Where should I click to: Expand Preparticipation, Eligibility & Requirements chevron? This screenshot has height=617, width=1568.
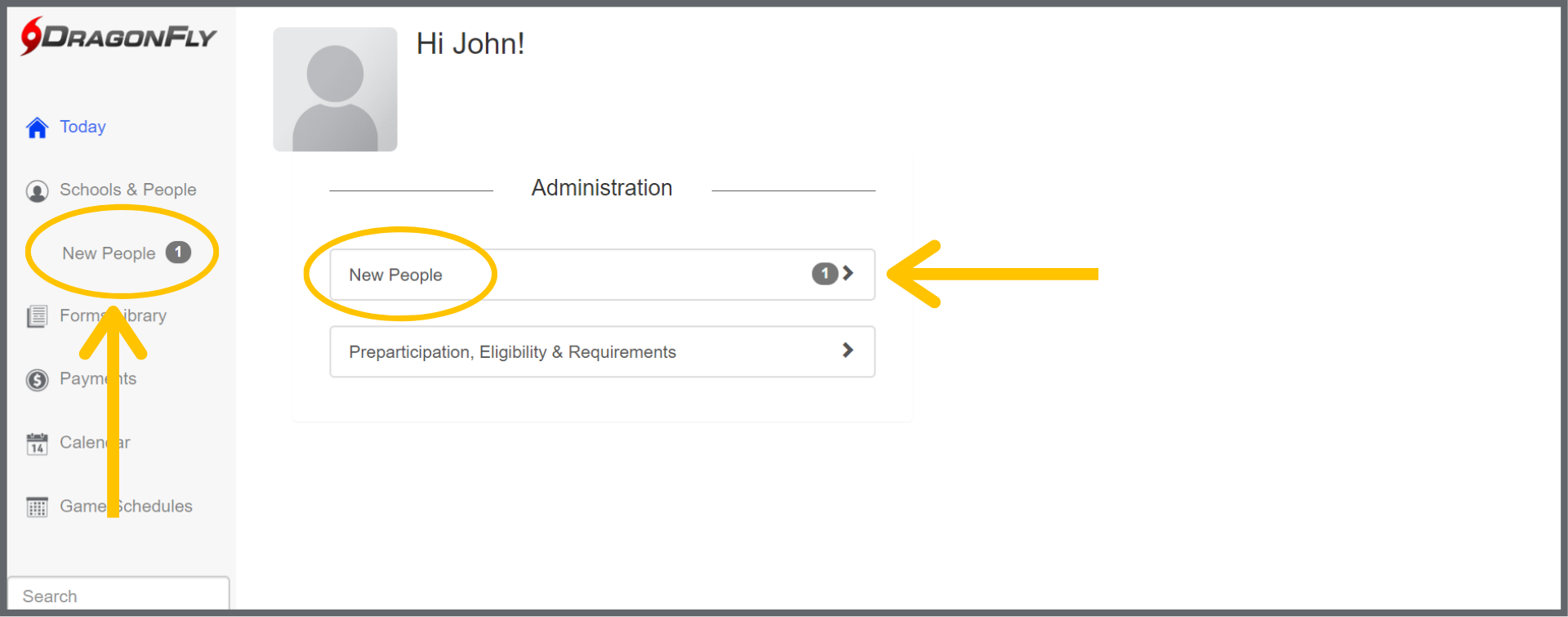point(848,351)
